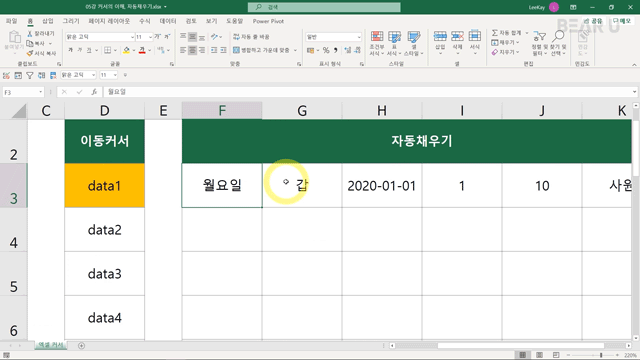Select top vertical alignment
Viewport: 640px width, 360px height.
(x=183, y=37)
